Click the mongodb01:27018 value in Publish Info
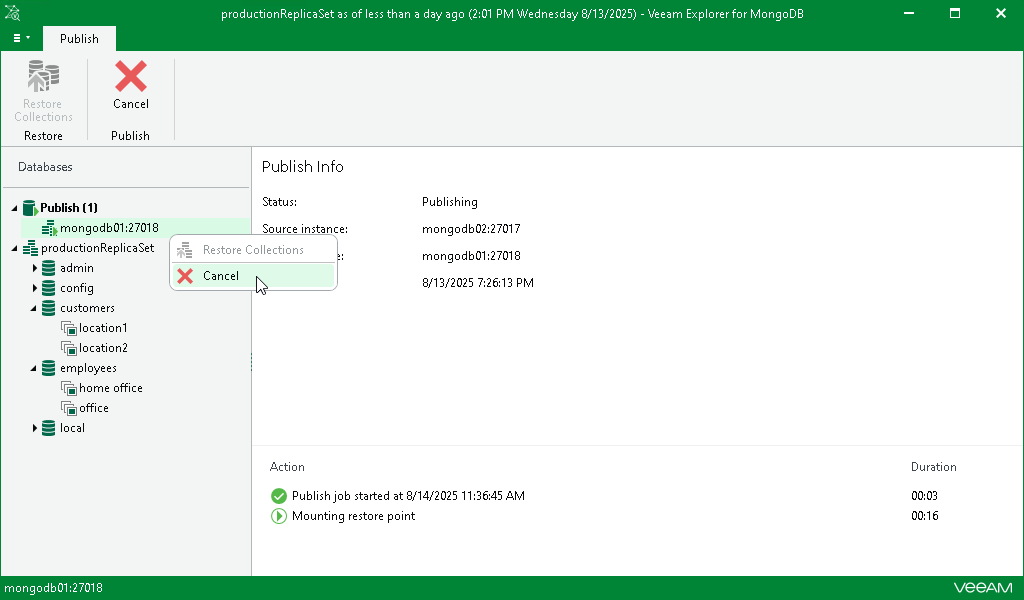The image size is (1024, 600). pyautogui.click(x=471, y=256)
